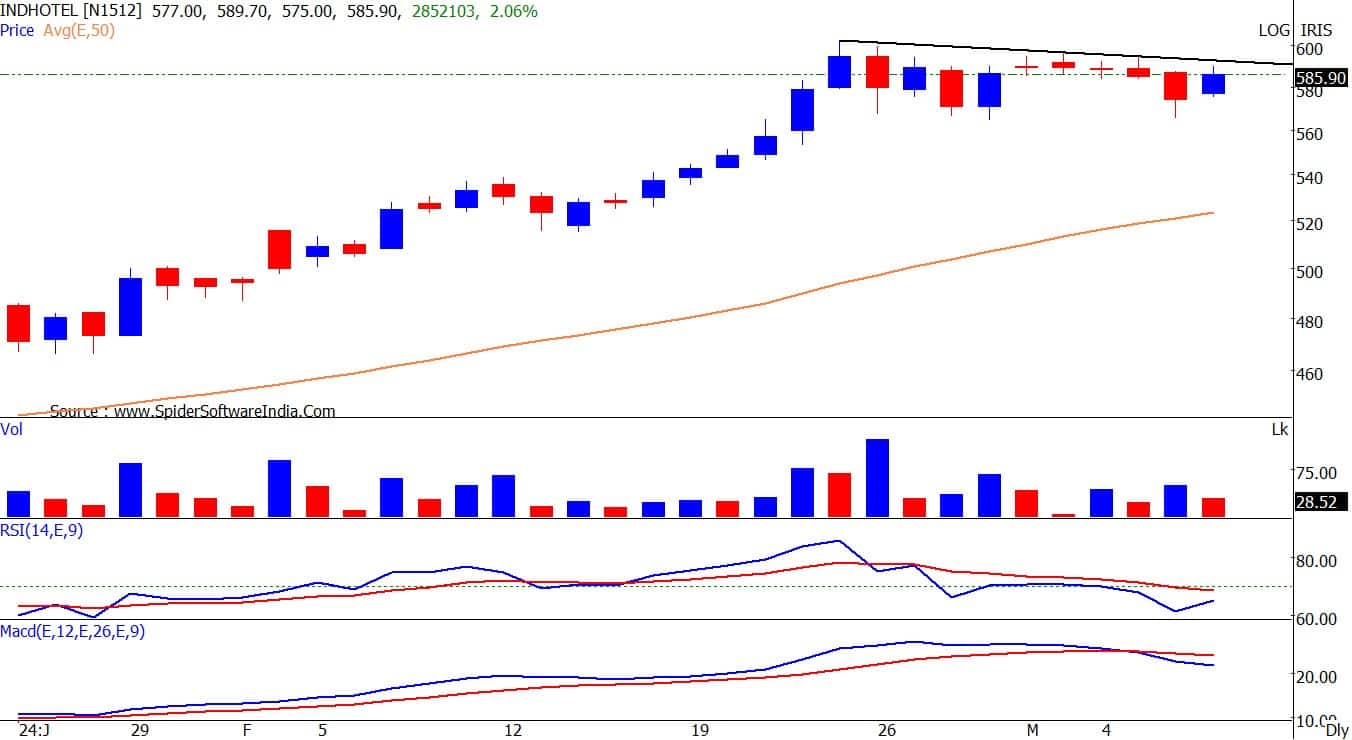
Task: Click the Avg(E,50) moving average label
Action: point(78,31)
